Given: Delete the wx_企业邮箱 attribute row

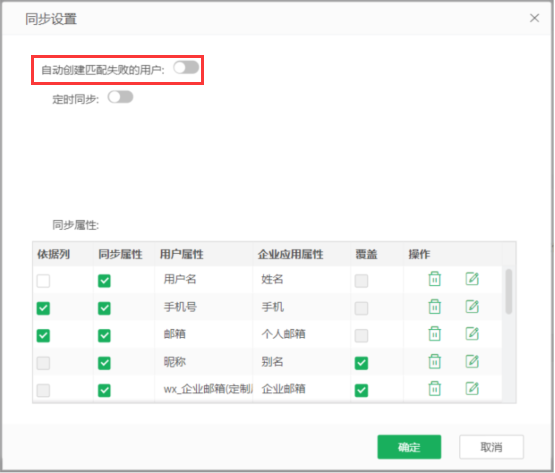Looking at the screenshot, I should coord(435,389).
